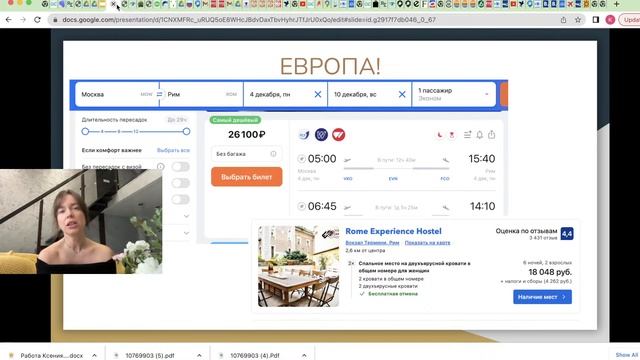
Task: Open flight sorting options icon
Action: click(x=467, y=135)
